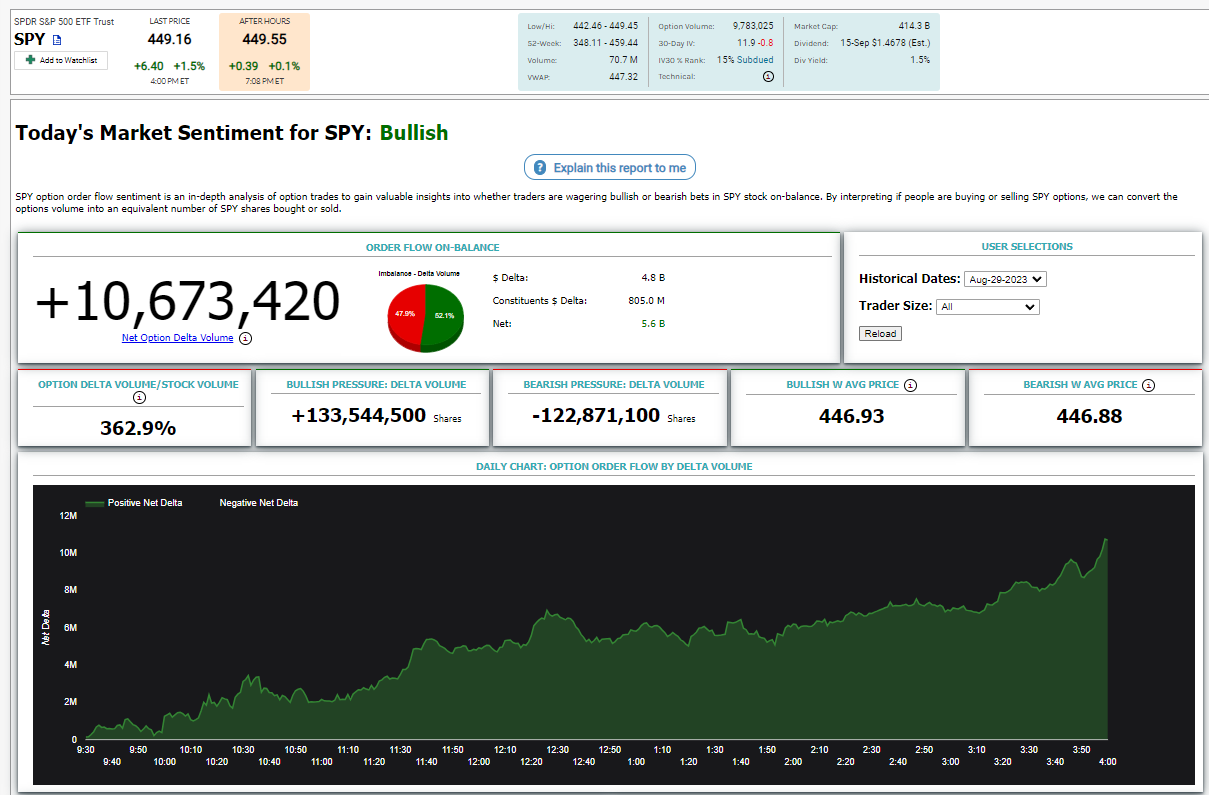1209x795 pixels.
Task: Click info icon under Option Delta Volume/Stock Volume
Action: point(139,398)
